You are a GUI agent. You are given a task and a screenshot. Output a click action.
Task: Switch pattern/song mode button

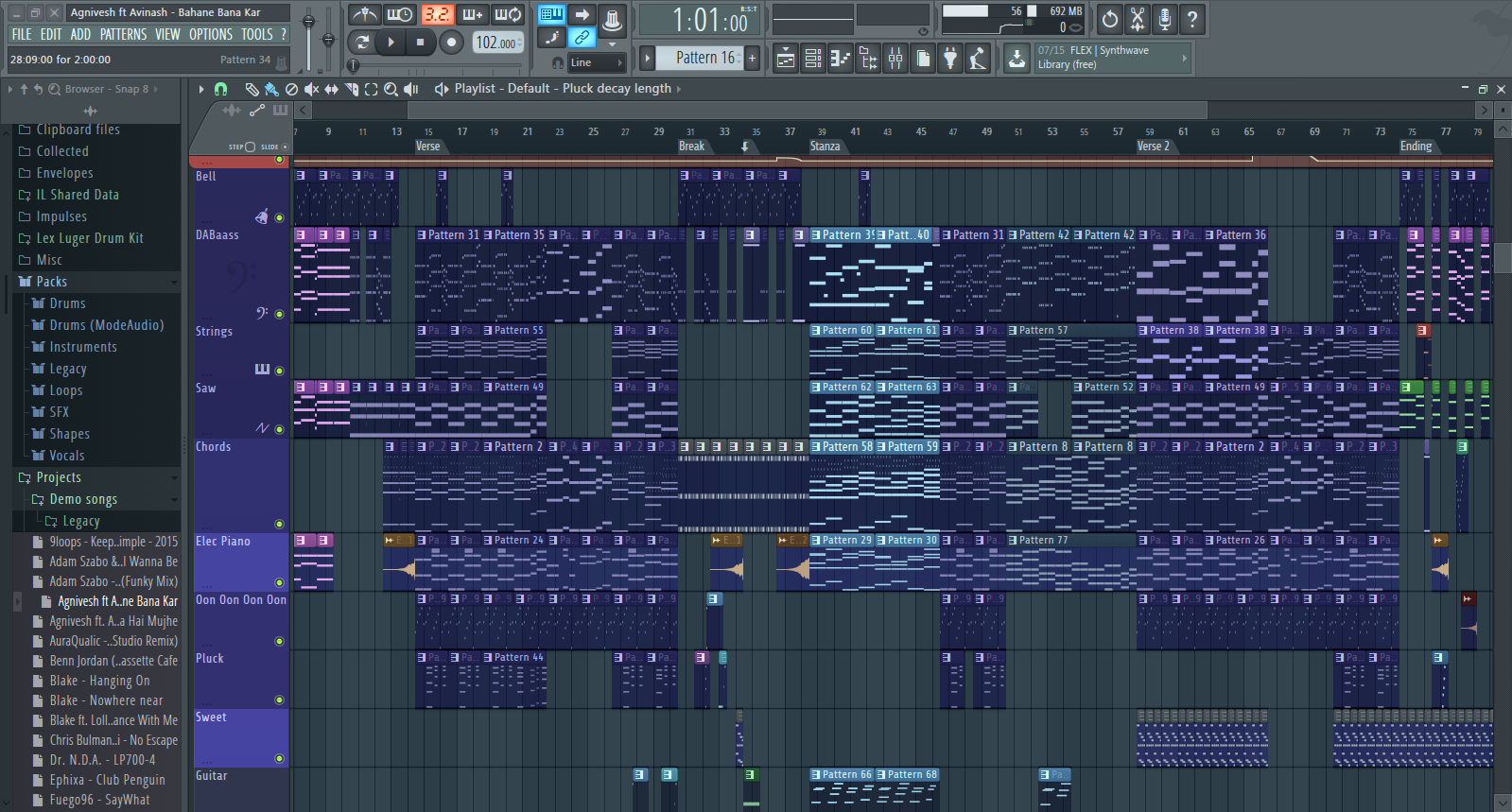(362, 42)
